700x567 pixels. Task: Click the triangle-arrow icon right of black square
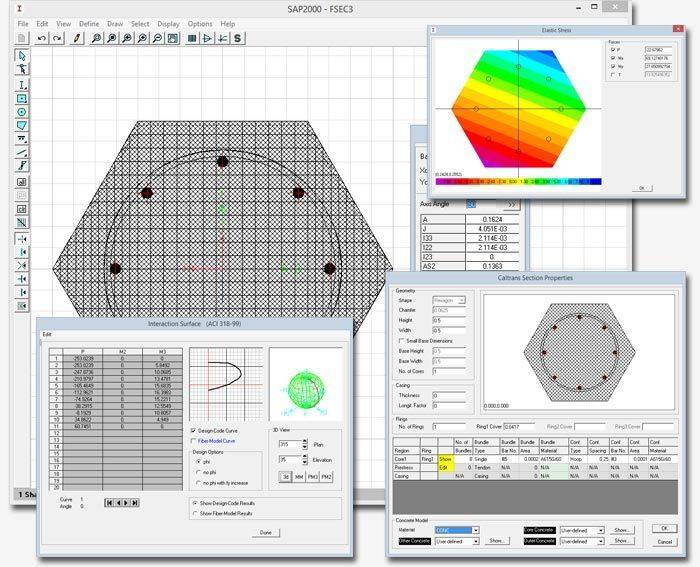(x=207, y=38)
